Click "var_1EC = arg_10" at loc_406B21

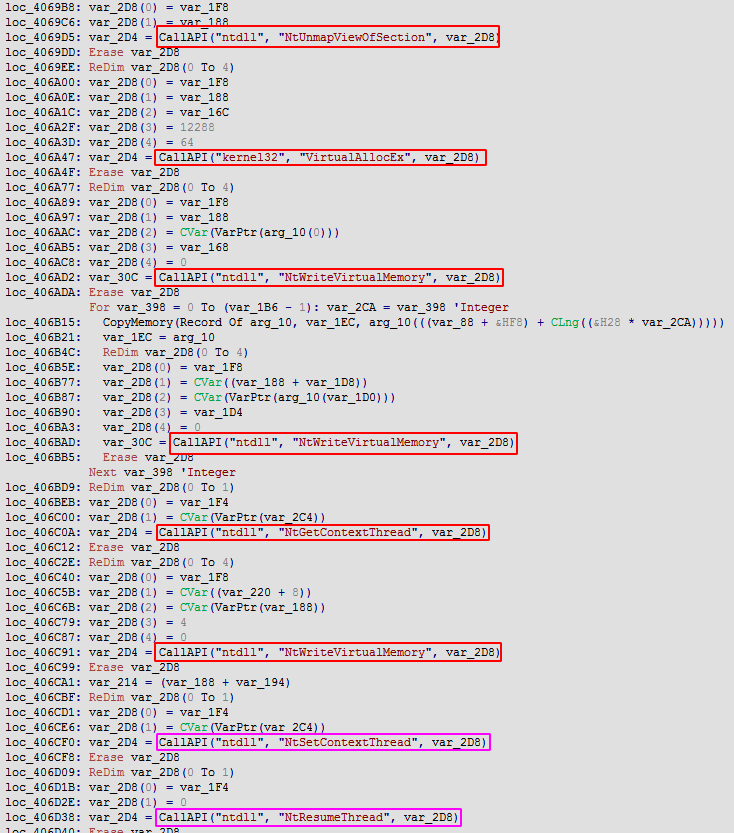point(158,337)
